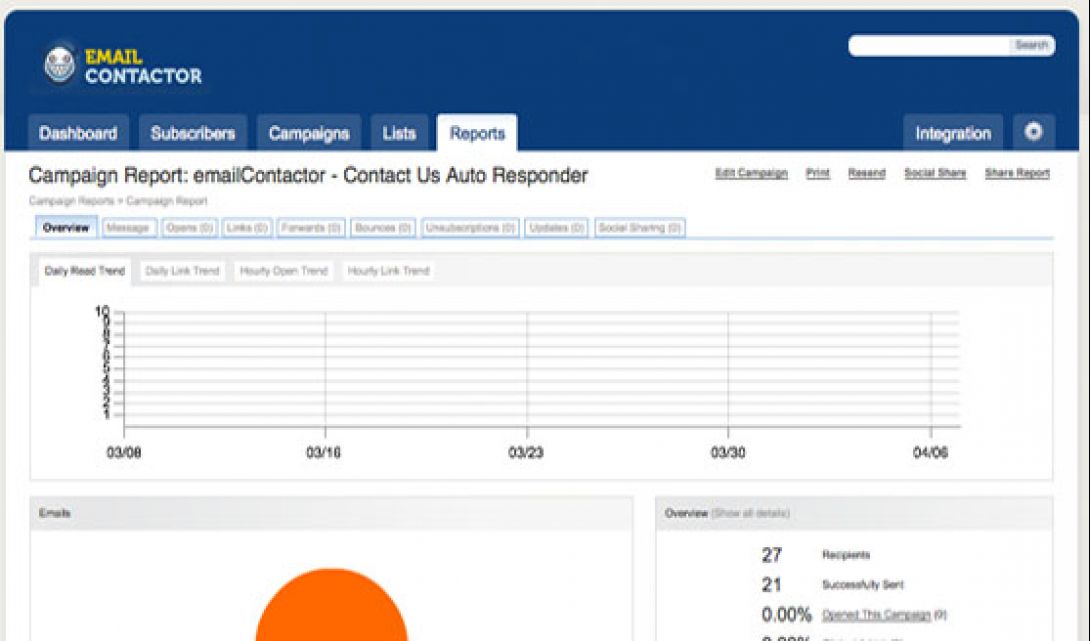Open the settings gear tab
This screenshot has height=641, width=1090.
tap(1033, 132)
